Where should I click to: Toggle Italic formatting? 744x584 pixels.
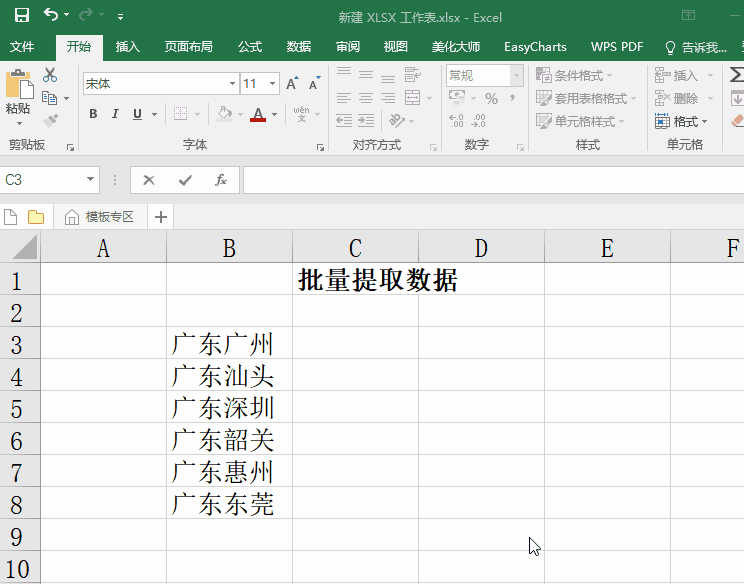point(115,114)
